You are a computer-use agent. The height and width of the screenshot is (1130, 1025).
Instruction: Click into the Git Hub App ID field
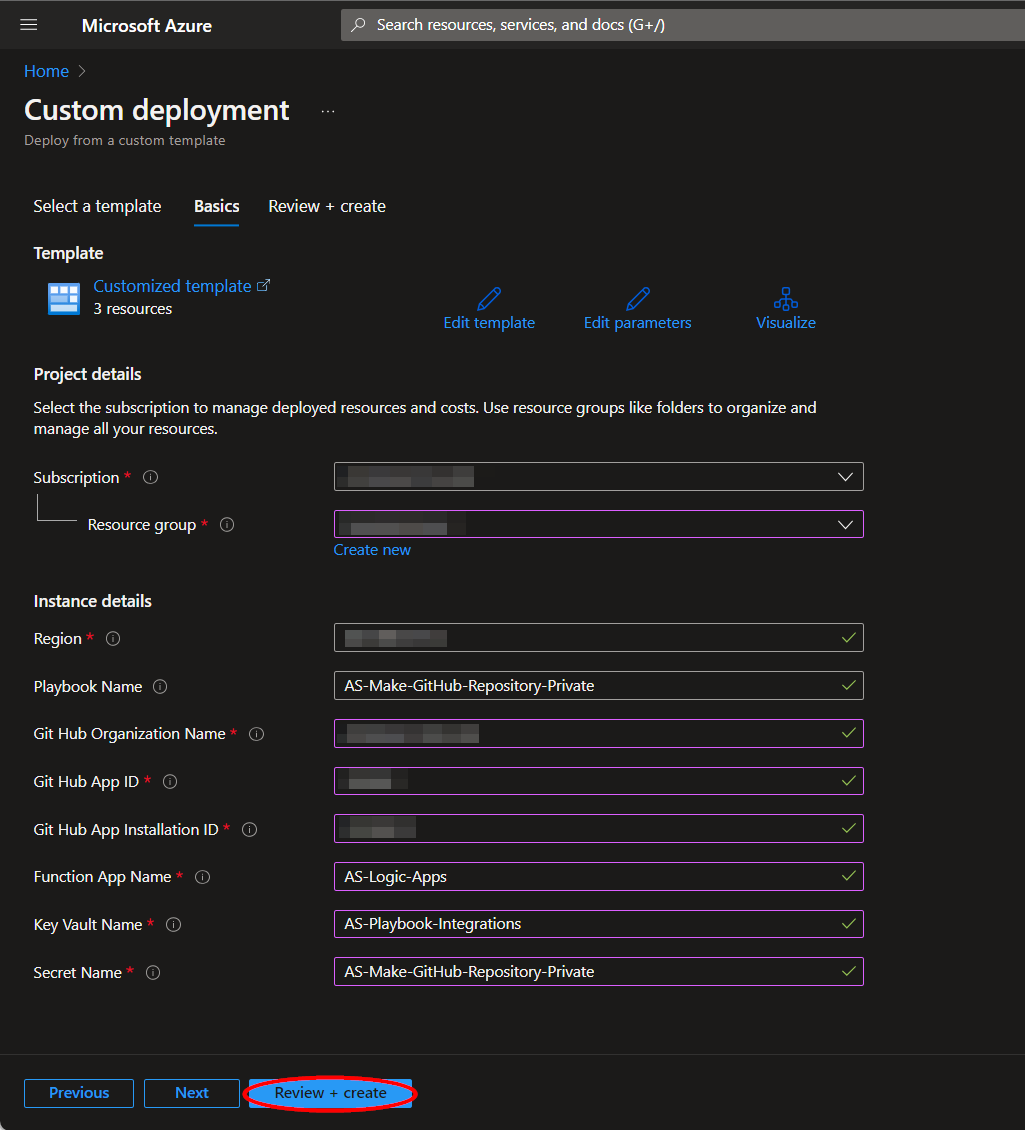[598, 781]
